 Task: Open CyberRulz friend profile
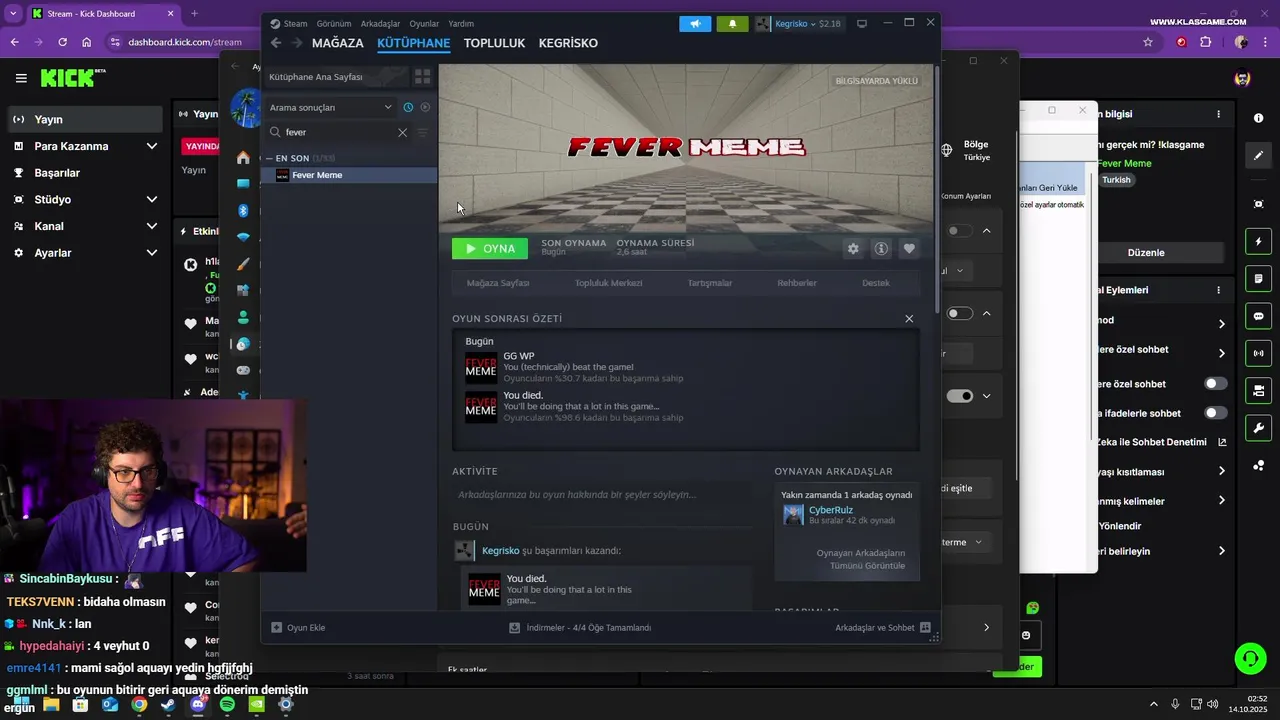831,510
